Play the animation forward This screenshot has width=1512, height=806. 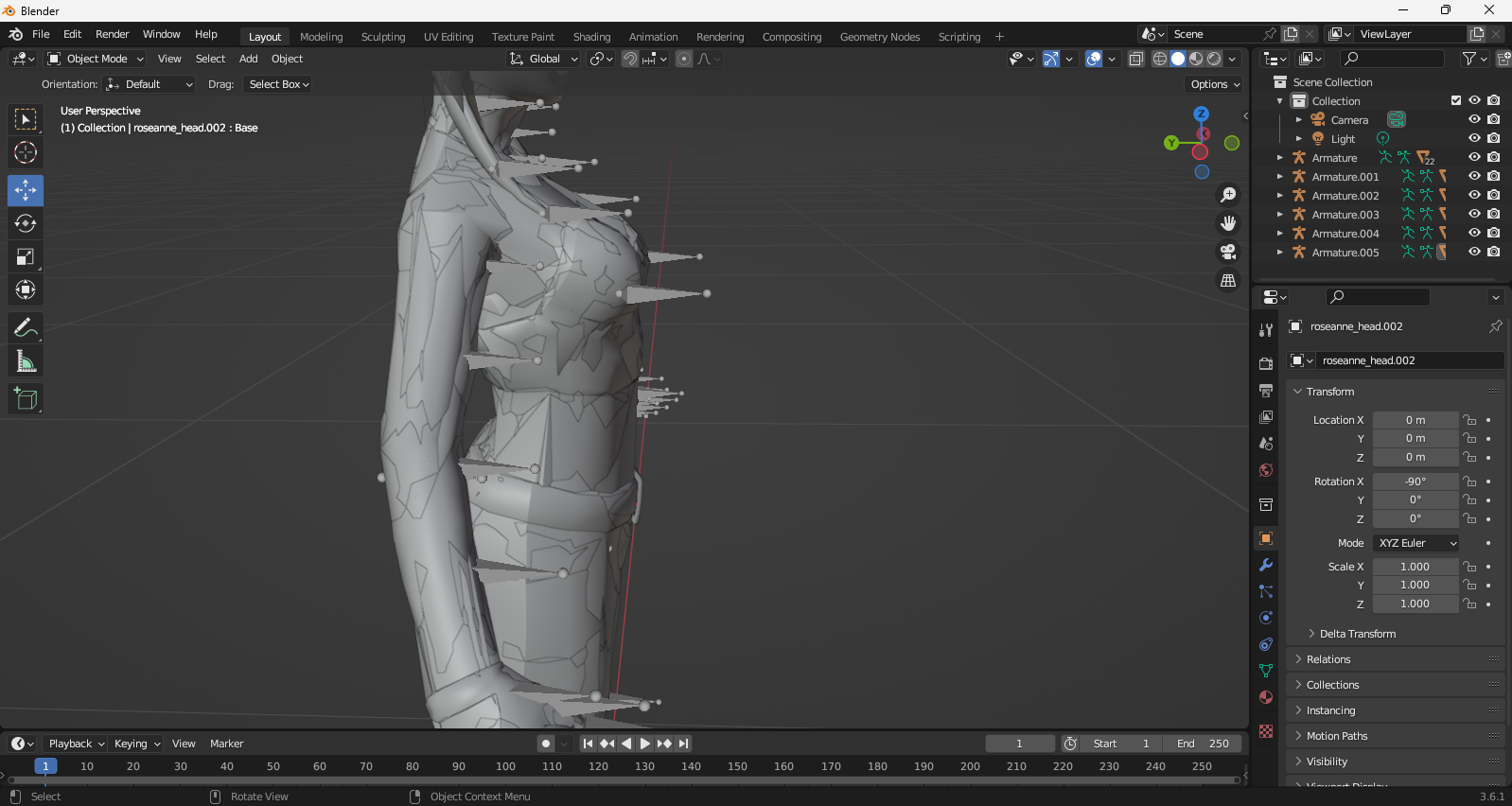645,744
